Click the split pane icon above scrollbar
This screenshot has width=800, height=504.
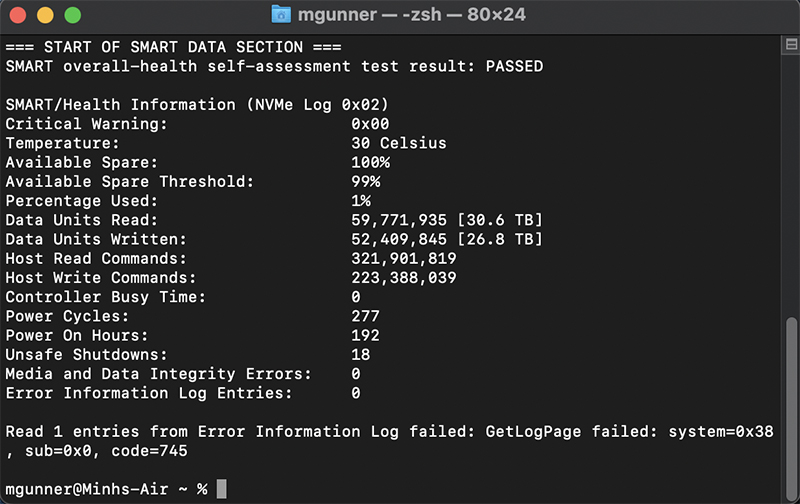pyautogui.click(x=791, y=44)
